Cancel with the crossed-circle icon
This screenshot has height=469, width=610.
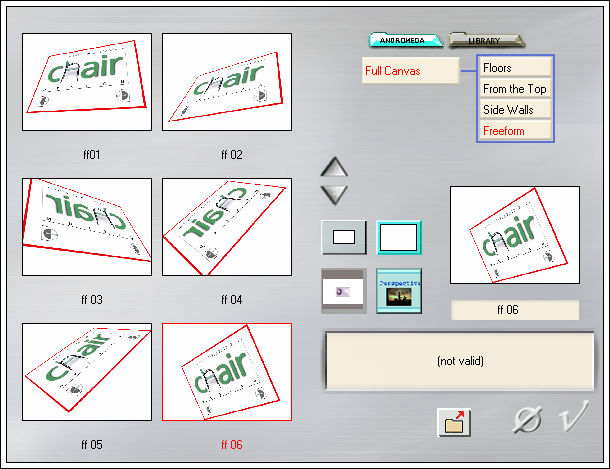click(x=528, y=420)
